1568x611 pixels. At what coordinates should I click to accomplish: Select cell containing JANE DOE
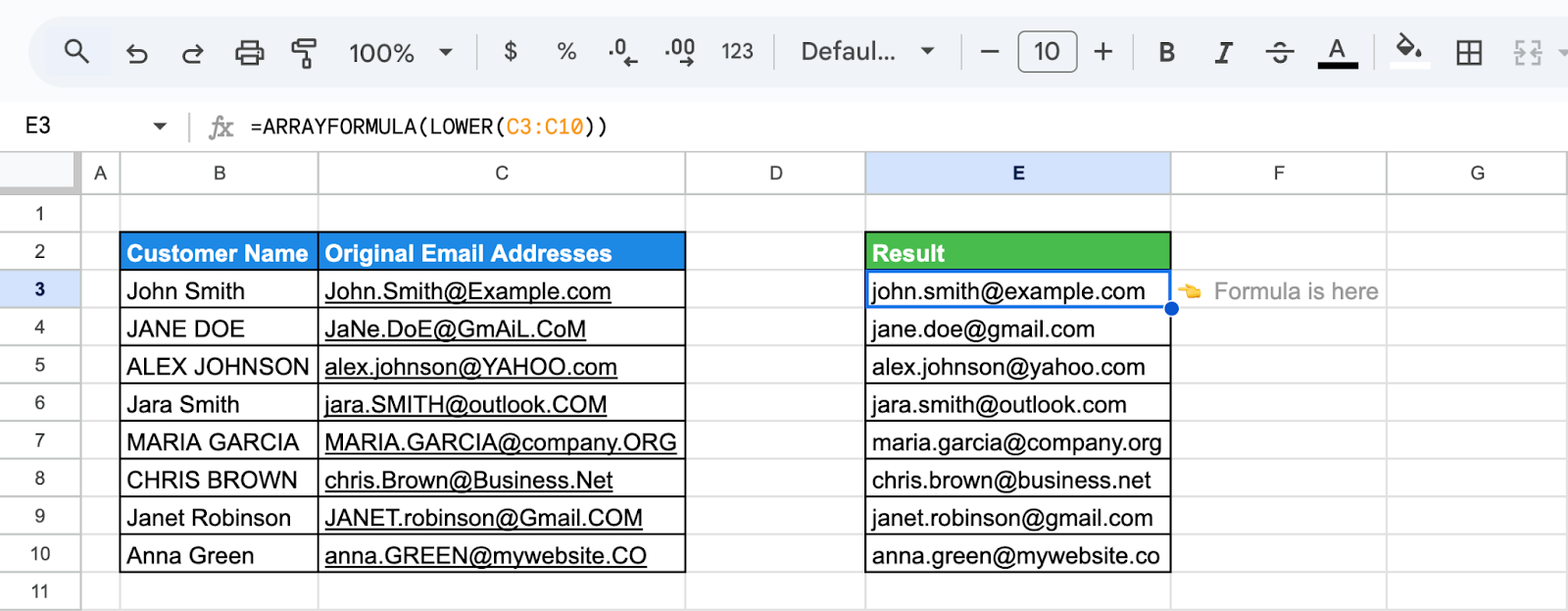219,328
